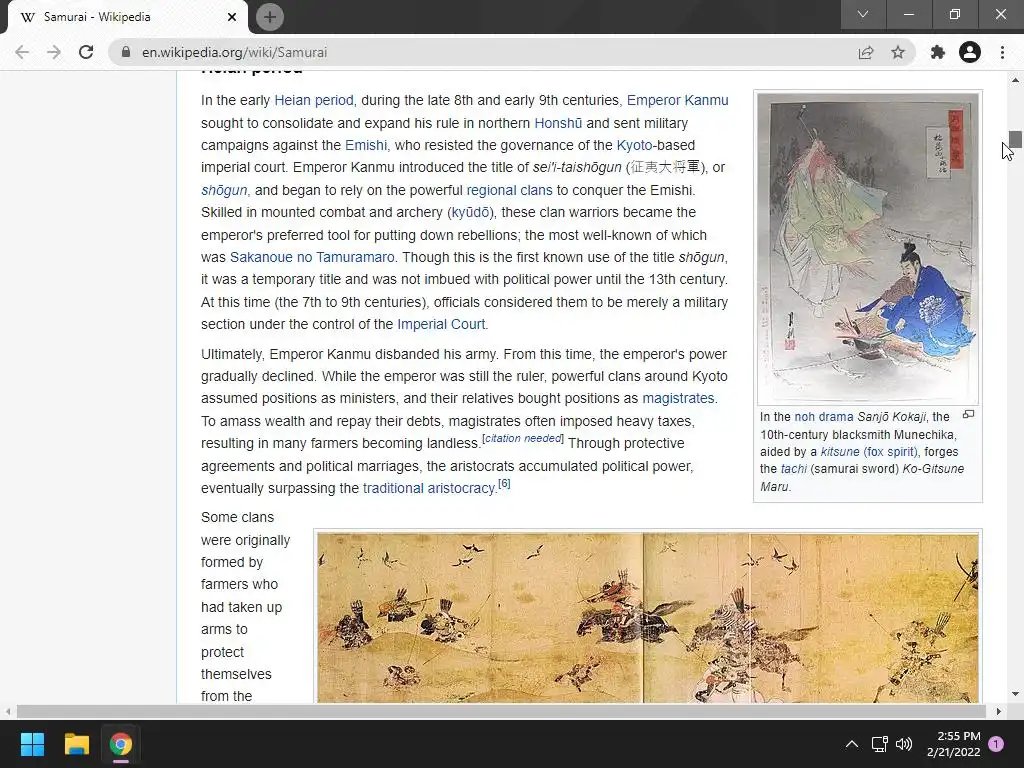Open the blacksmith Munechika woodblock image
The width and height of the screenshot is (1024, 768).
[x=868, y=248]
